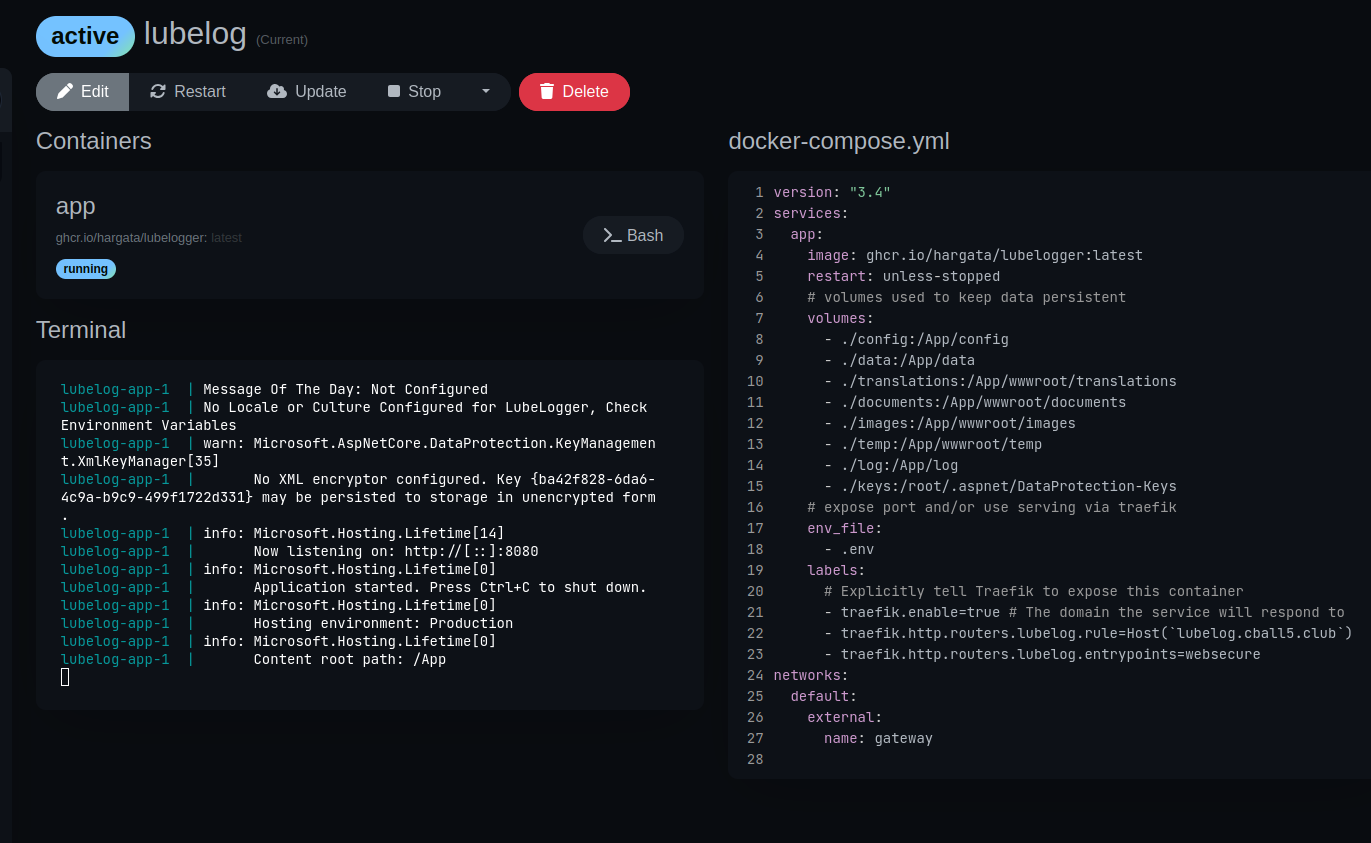
Task: Click the ./documents volume line
Action: click(x=975, y=402)
